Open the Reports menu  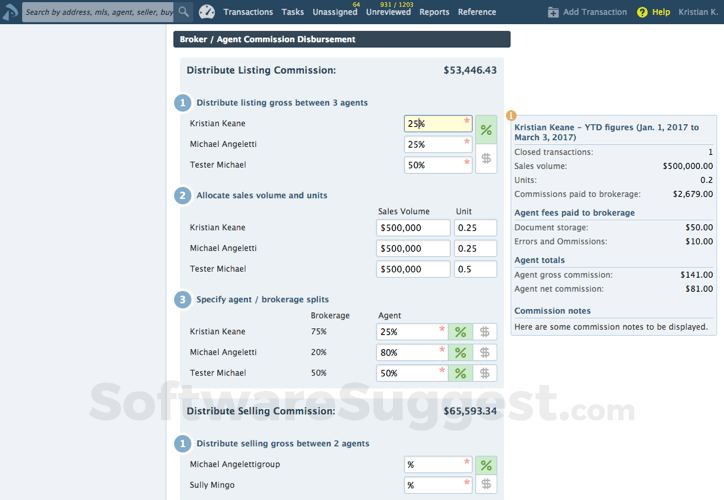pos(434,12)
